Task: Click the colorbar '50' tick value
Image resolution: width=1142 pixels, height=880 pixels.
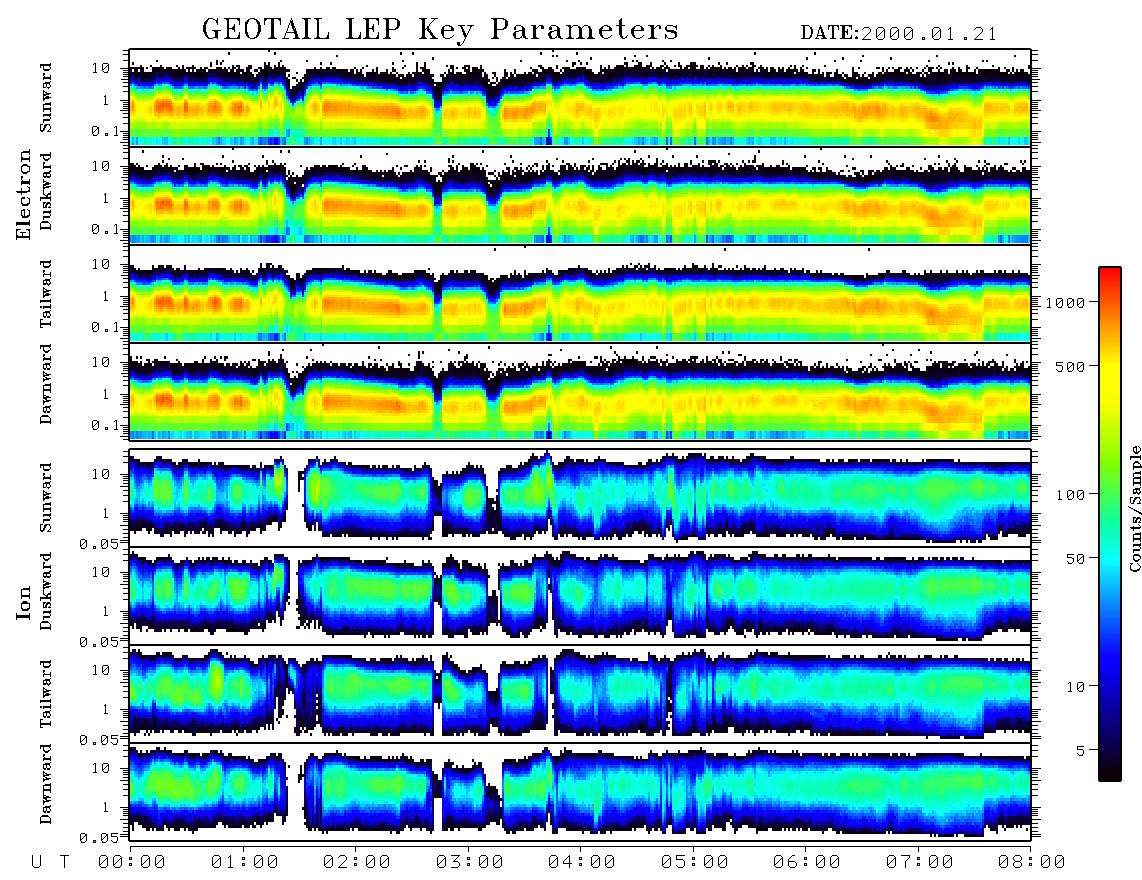Action: pos(1075,559)
